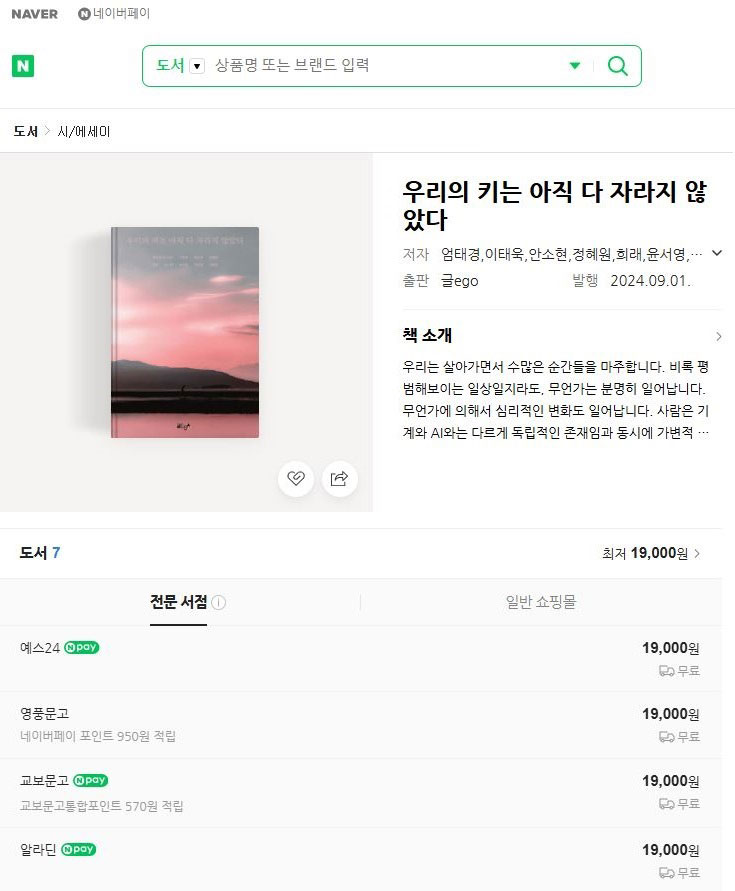
Task: Click the NPay badge next to 교보문고
Action: pyautogui.click(x=90, y=780)
